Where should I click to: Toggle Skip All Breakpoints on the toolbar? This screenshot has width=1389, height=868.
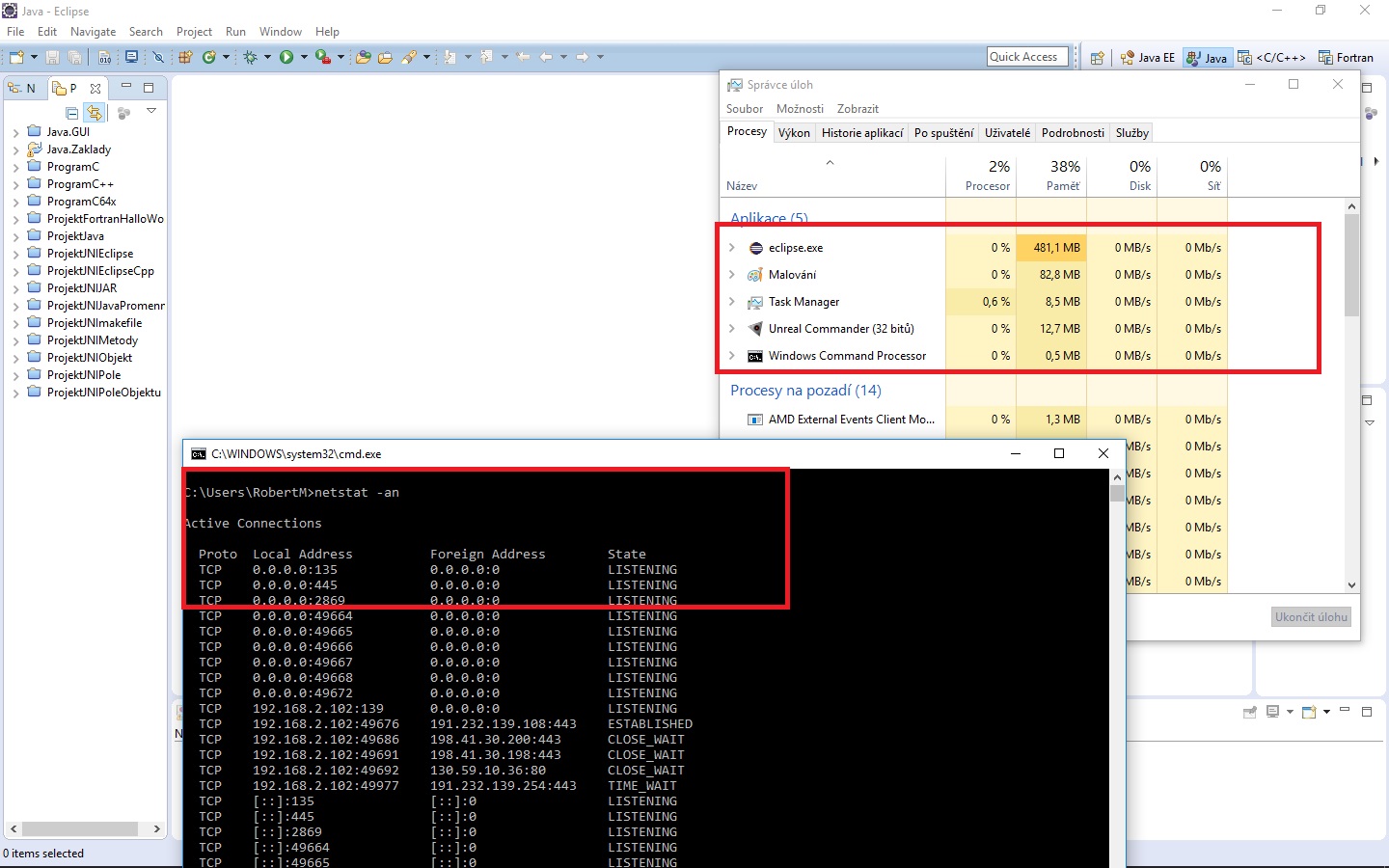pyautogui.click(x=158, y=57)
